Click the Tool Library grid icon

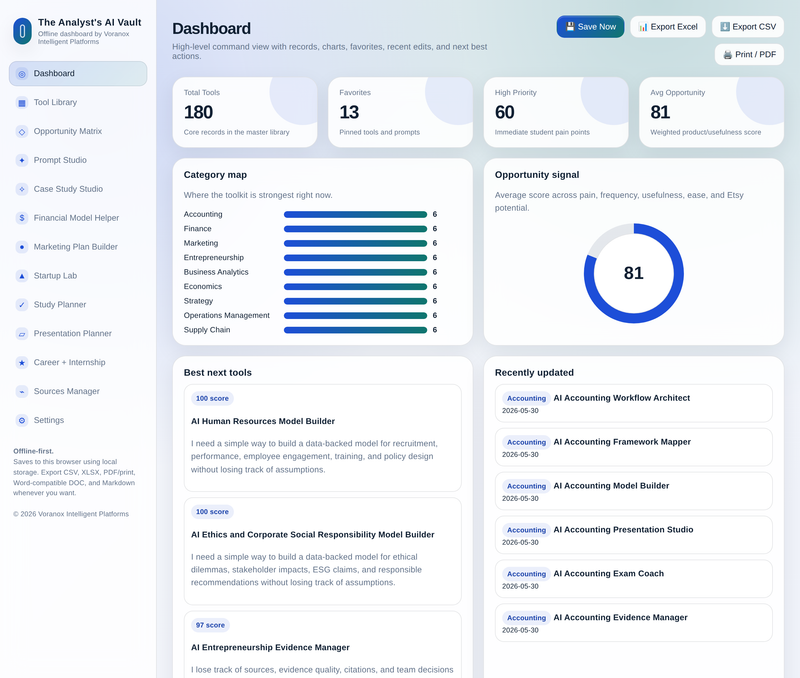click(x=22, y=103)
